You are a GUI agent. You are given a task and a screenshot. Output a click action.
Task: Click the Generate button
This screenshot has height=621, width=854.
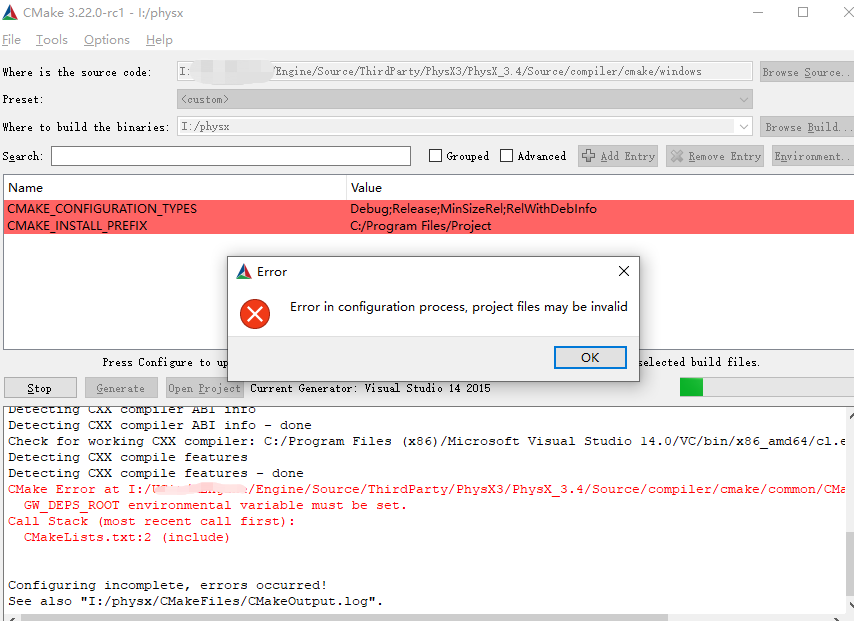click(120, 388)
